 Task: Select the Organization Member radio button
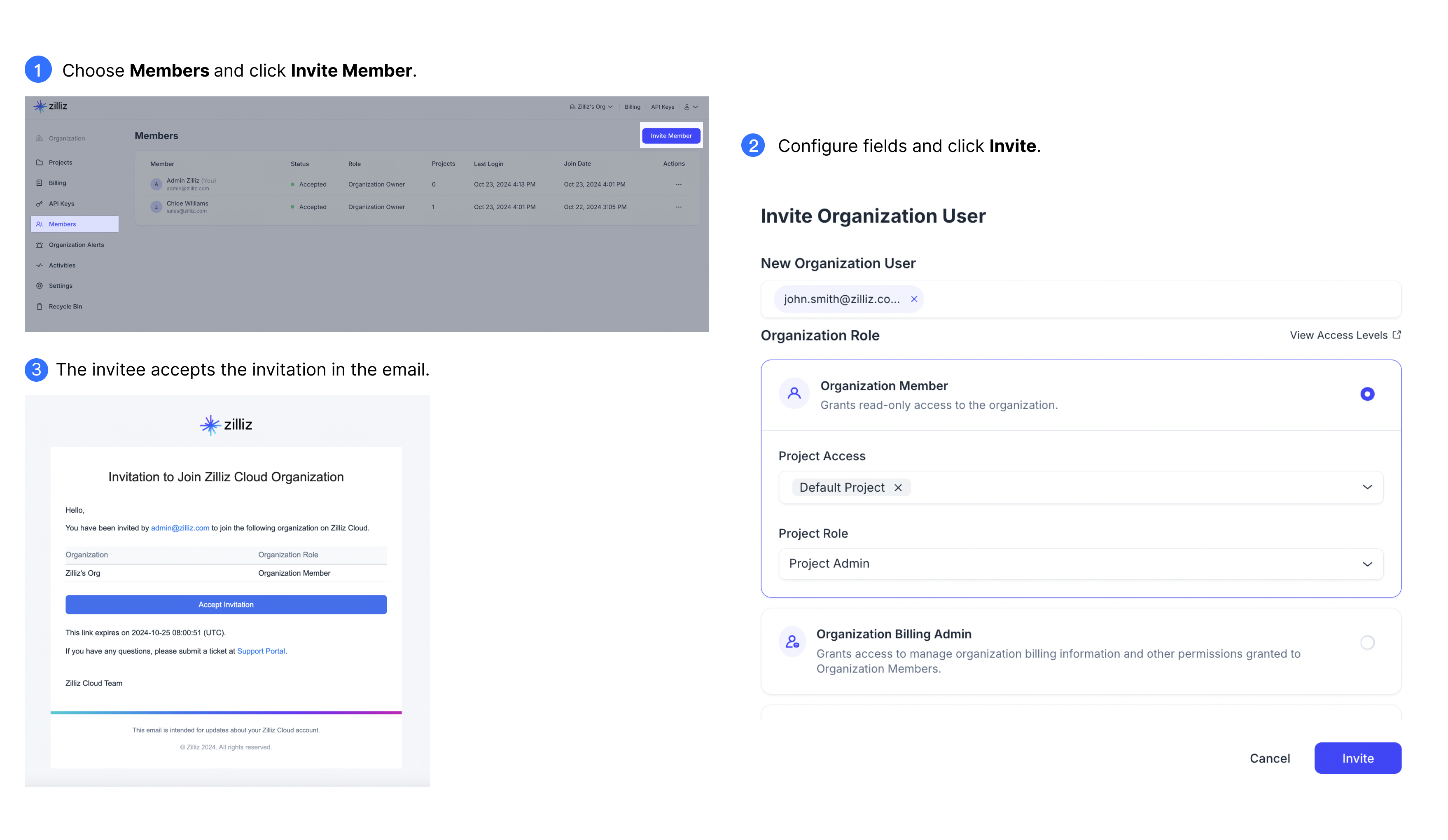pyautogui.click(x=1368, y=394)
